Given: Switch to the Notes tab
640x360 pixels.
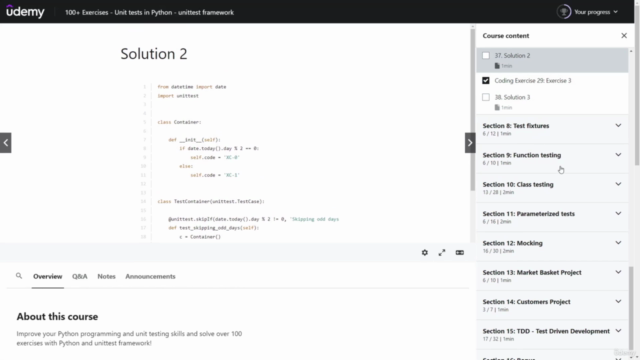Looking at the screenshot, I should 106,276.
